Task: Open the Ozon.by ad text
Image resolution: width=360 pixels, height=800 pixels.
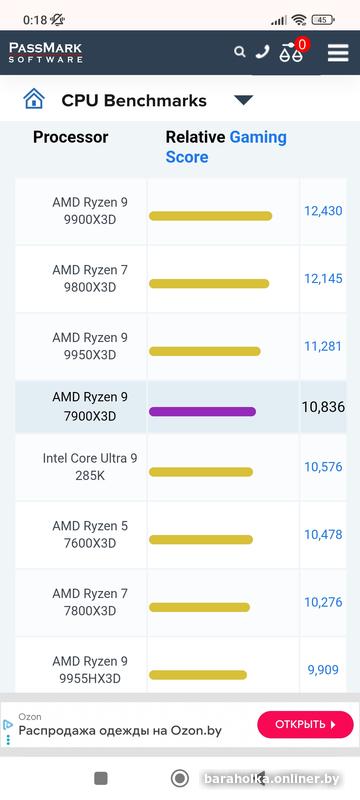Action: (120, 731)
